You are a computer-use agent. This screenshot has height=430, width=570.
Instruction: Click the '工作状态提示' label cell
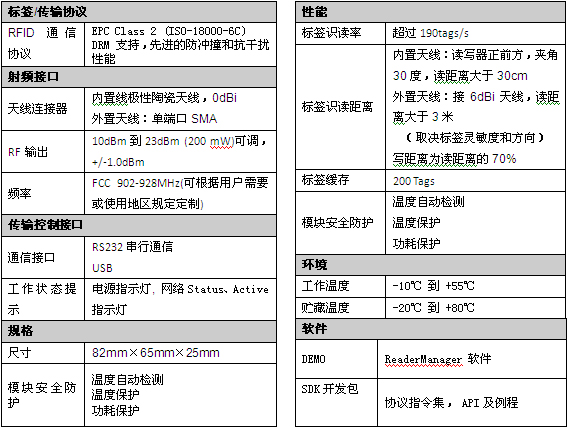[x=43, y=300]
